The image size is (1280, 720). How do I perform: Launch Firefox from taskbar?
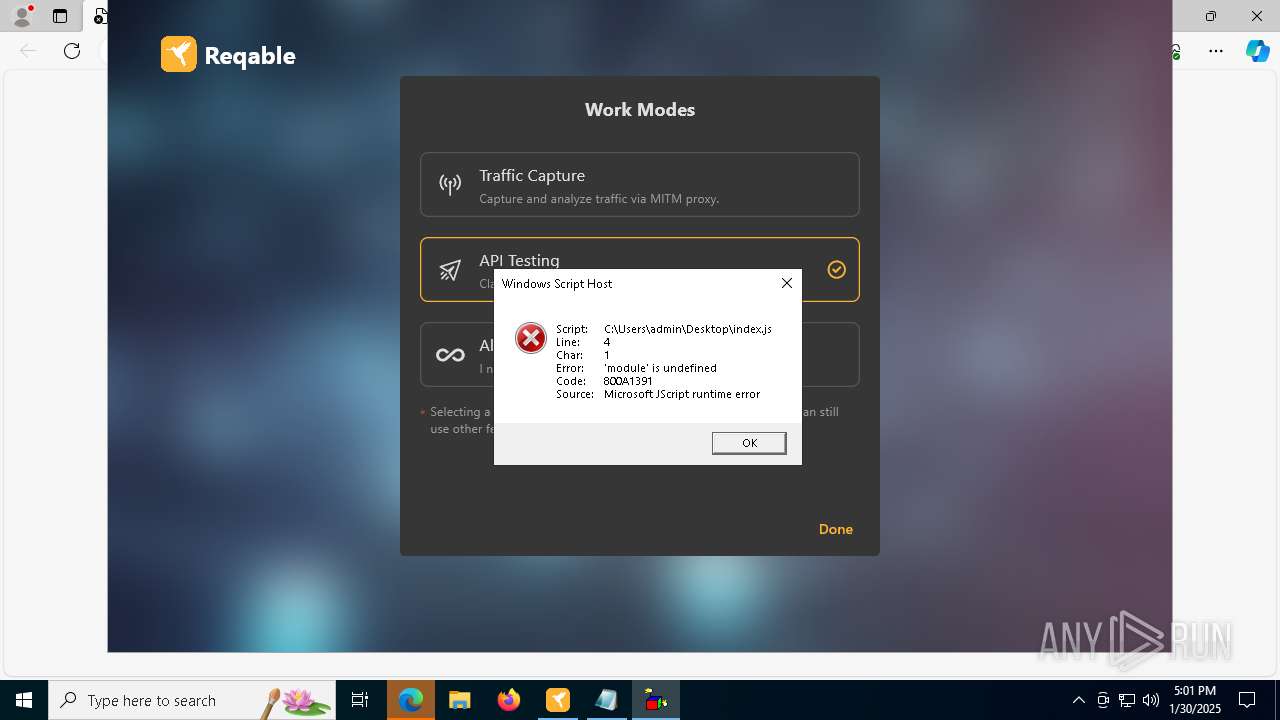coord(509,700)
